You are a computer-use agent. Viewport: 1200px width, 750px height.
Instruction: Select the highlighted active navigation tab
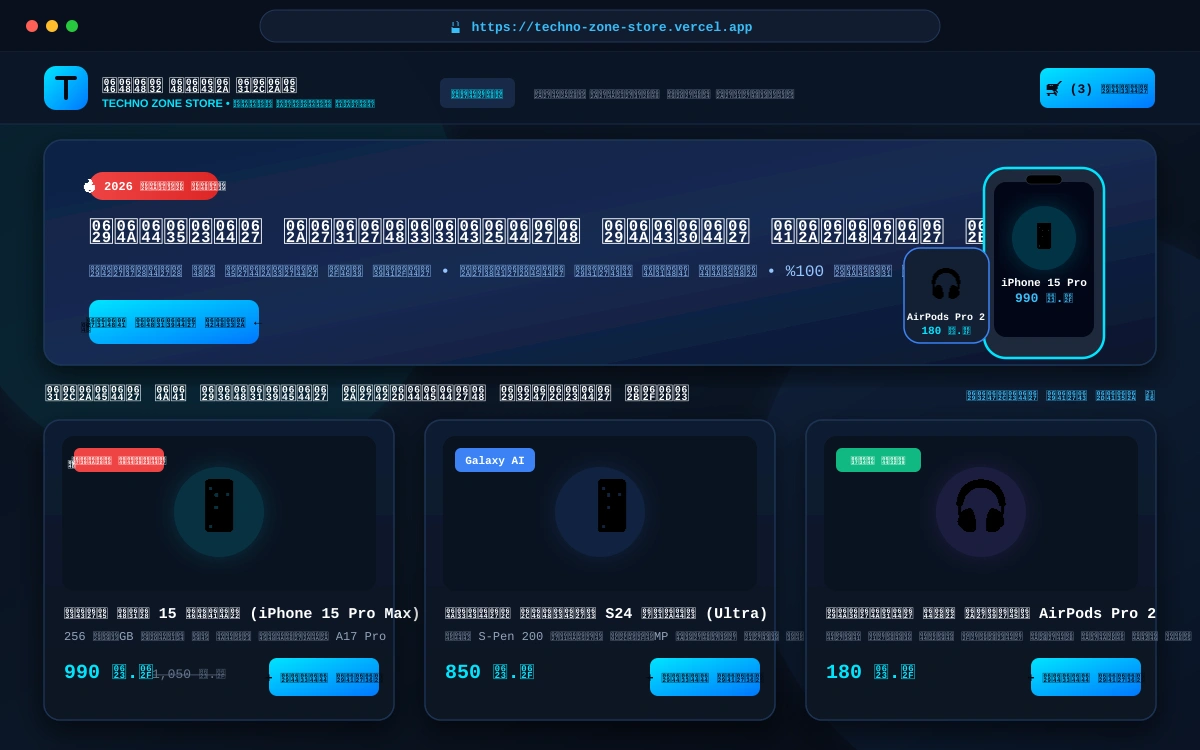coord(477,93)
